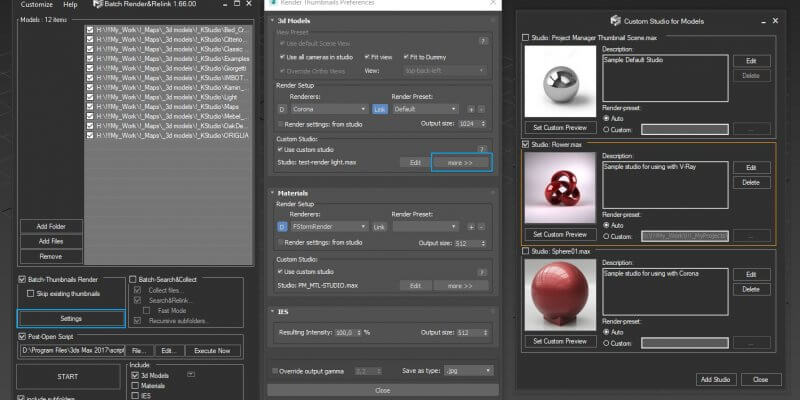The image size is (800, 400).
Task: Click Edit next to Studio: PM_MTL-STUDIO.max
Action: pos(415,286)
